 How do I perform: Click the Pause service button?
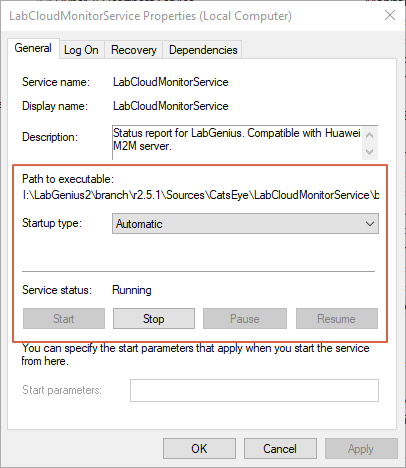(245, 319)
